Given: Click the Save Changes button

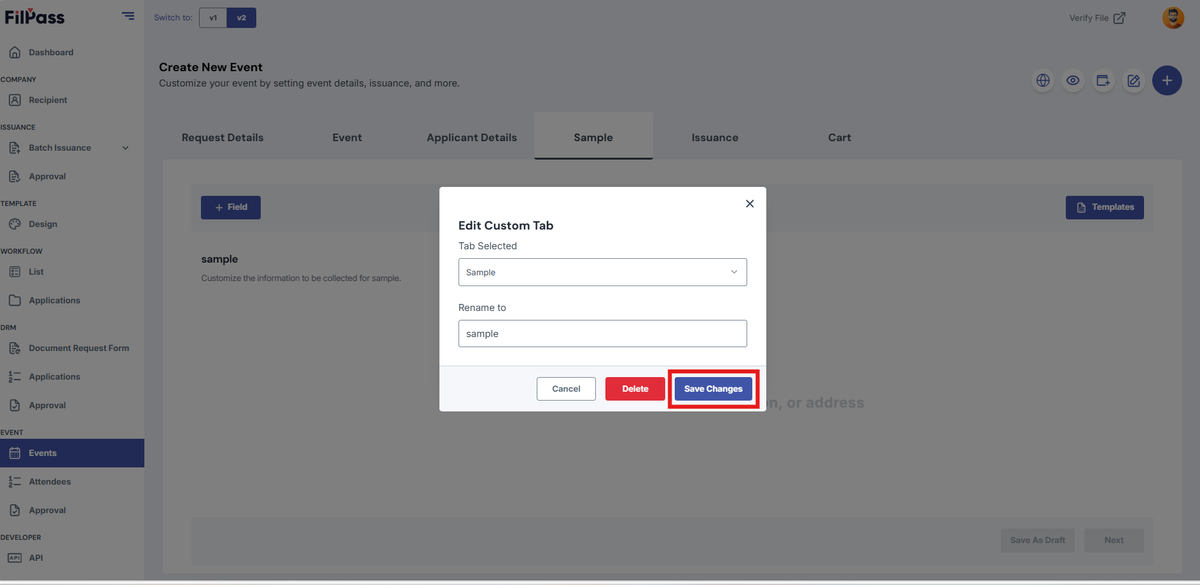Looking at the screenshot, I should [713, 389].
